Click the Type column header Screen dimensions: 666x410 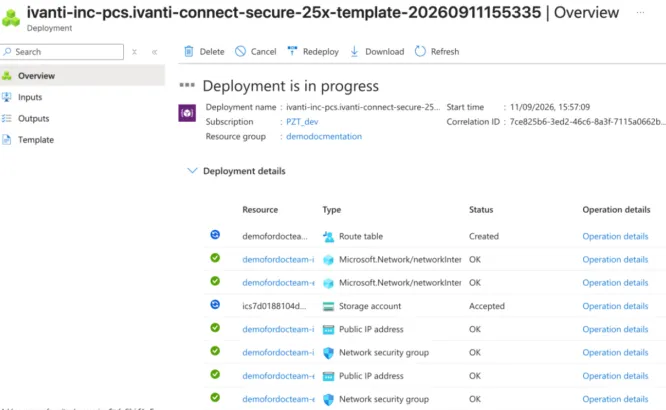coord(331,209)
